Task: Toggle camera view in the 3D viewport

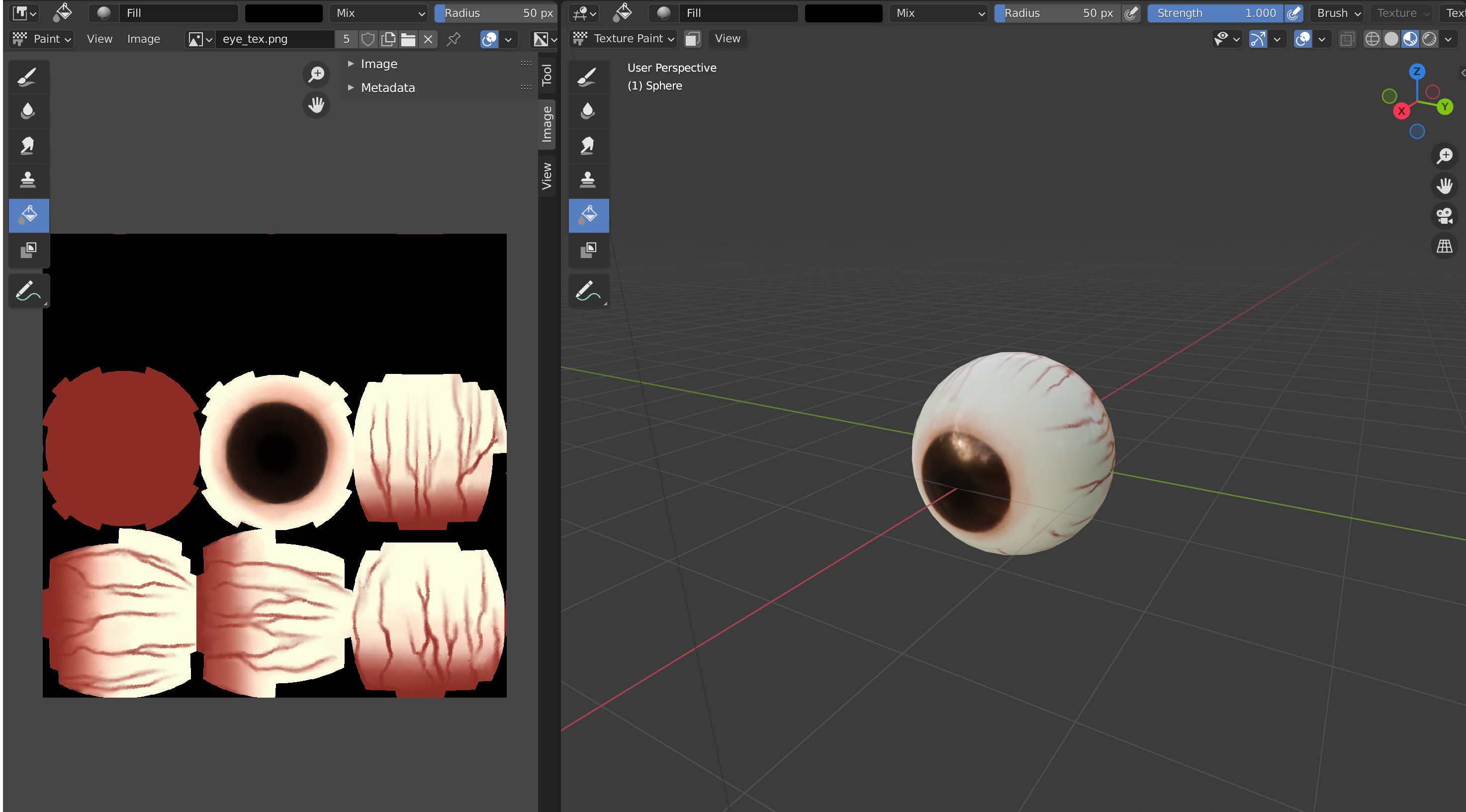Action: point(1445,216)
